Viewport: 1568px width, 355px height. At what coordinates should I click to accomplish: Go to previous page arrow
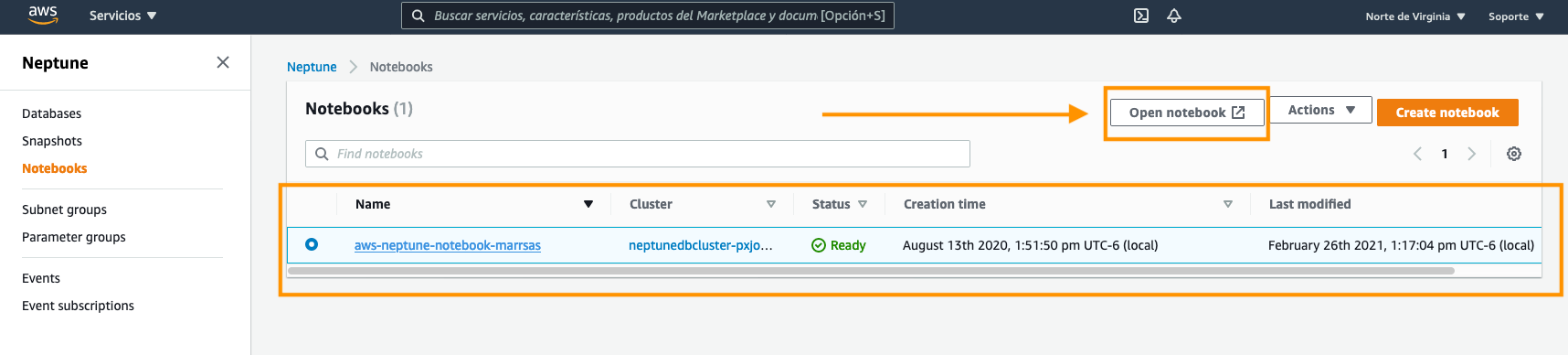(1417, 154)
